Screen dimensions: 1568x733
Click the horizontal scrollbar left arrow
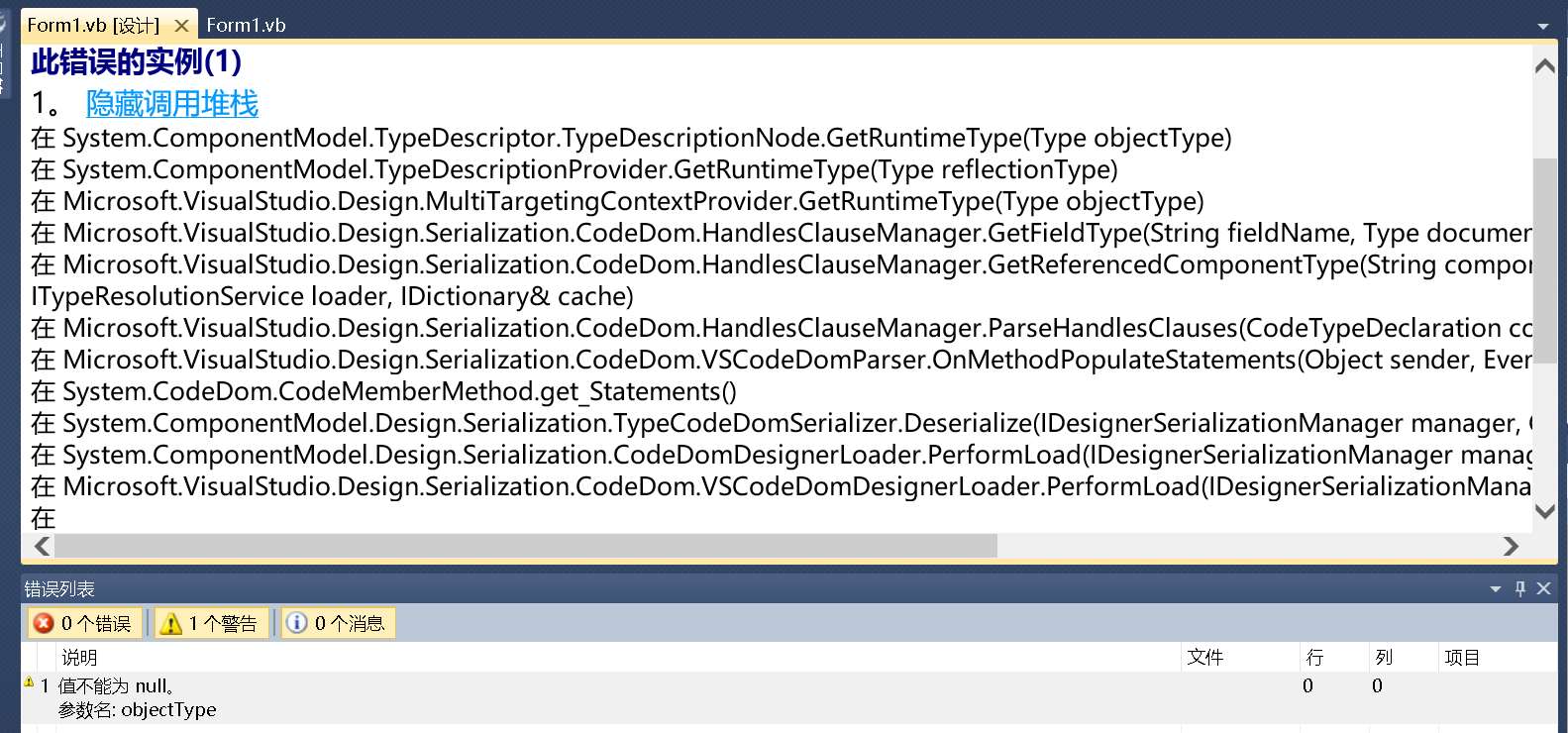42,546
